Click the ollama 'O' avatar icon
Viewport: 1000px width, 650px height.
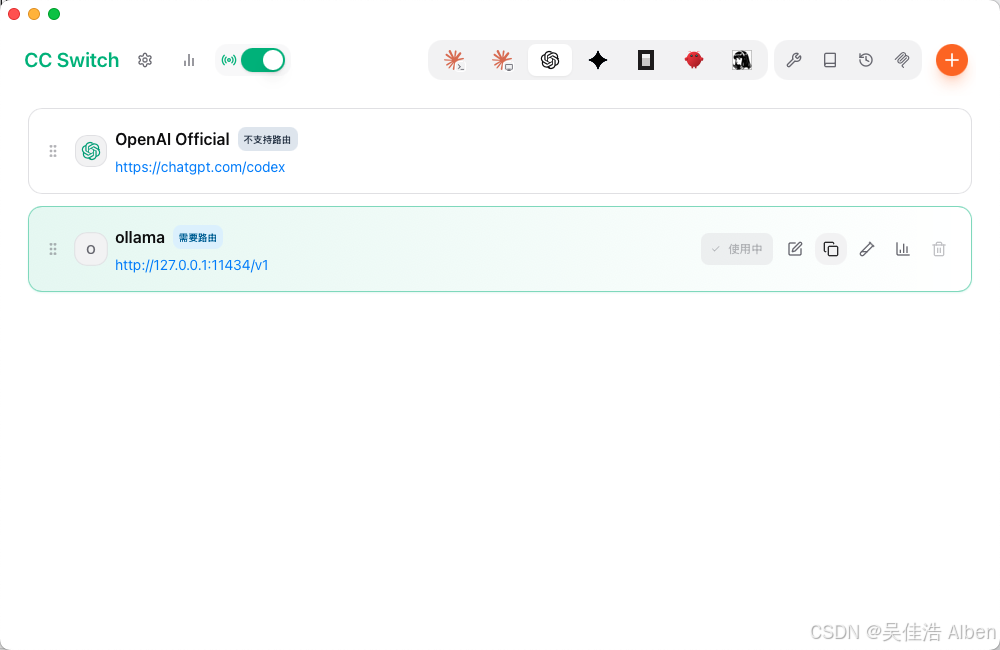click(x=91, y=249)
